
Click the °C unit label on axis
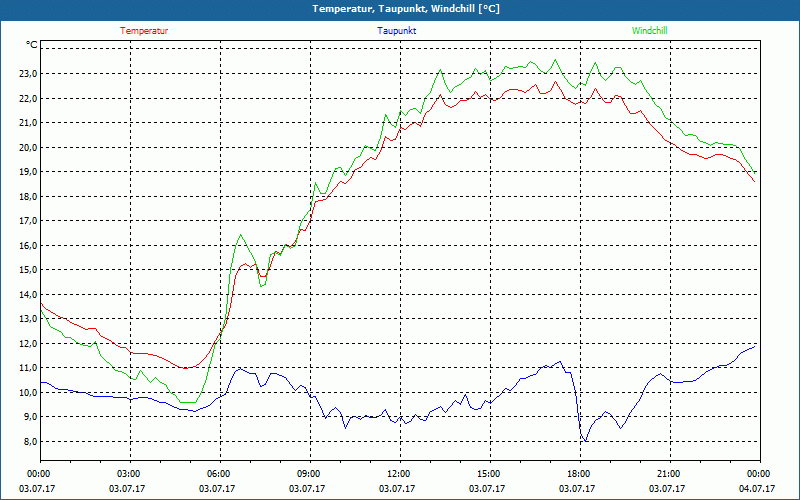(x=31, y=45)
